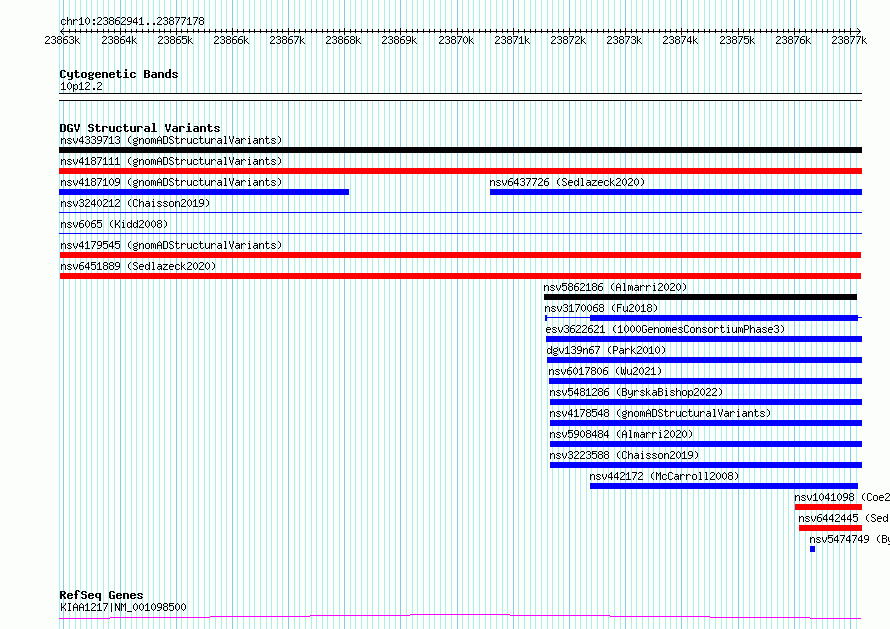
Task: Click the nsv5862186 black bar
Action: 700,297
